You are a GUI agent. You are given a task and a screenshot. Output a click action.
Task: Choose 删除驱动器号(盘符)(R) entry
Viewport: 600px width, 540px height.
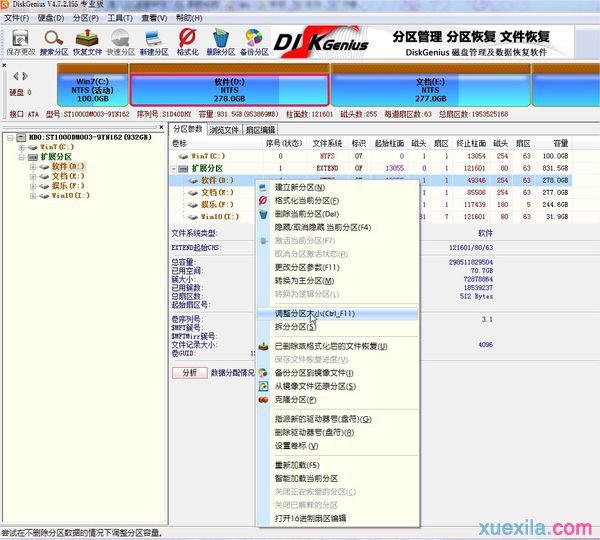(x=338, y=432)
